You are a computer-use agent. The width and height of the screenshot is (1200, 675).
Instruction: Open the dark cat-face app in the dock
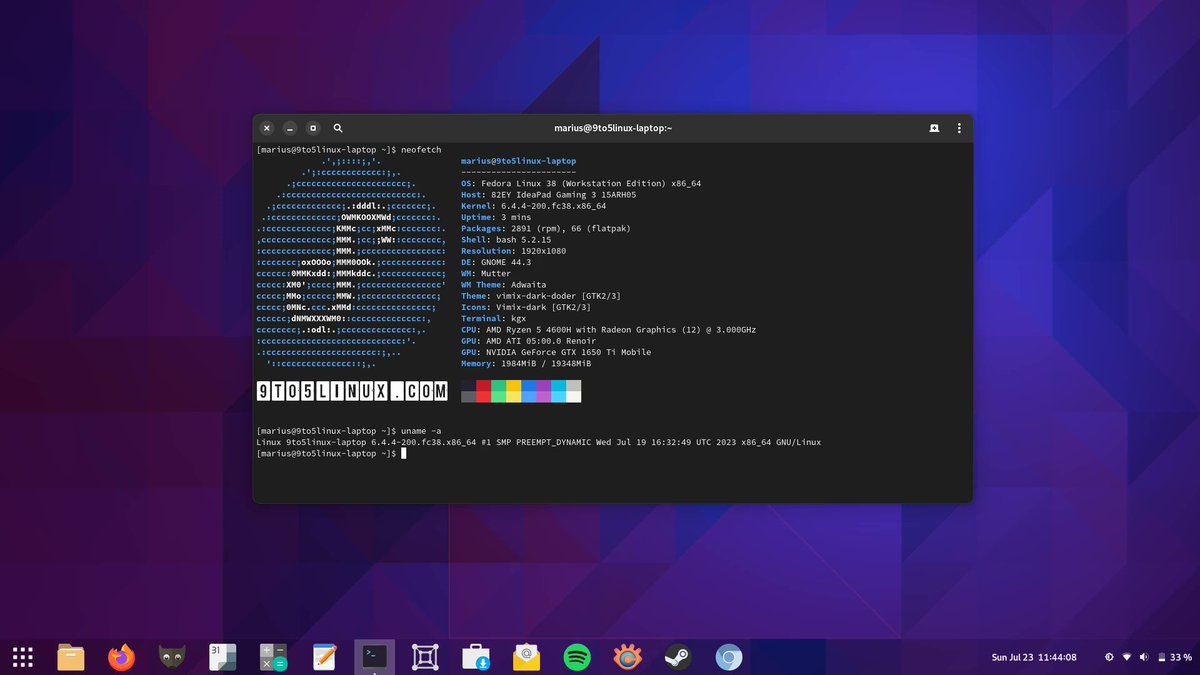[x=173, y=657]
